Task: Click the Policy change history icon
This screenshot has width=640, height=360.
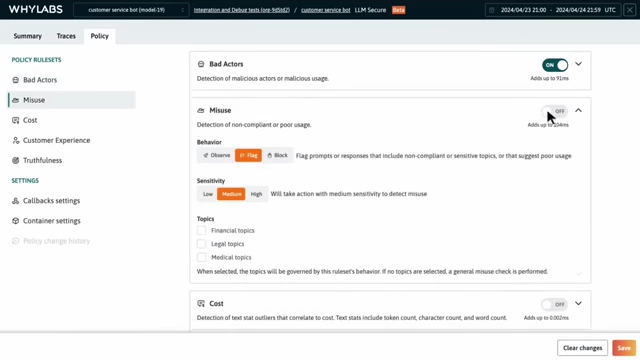Action: (x=16, y=241)
